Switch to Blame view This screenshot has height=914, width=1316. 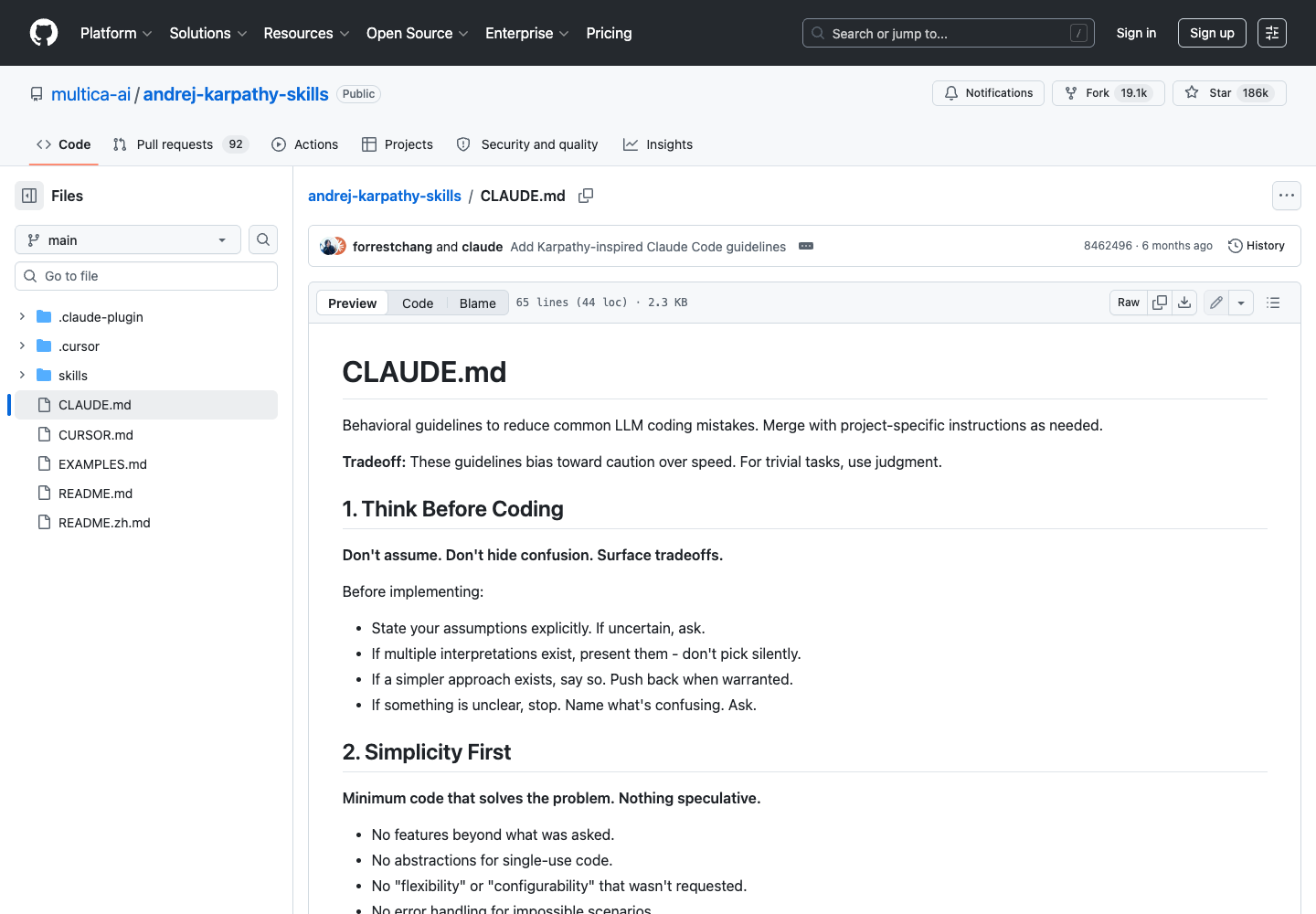(477, 303)
